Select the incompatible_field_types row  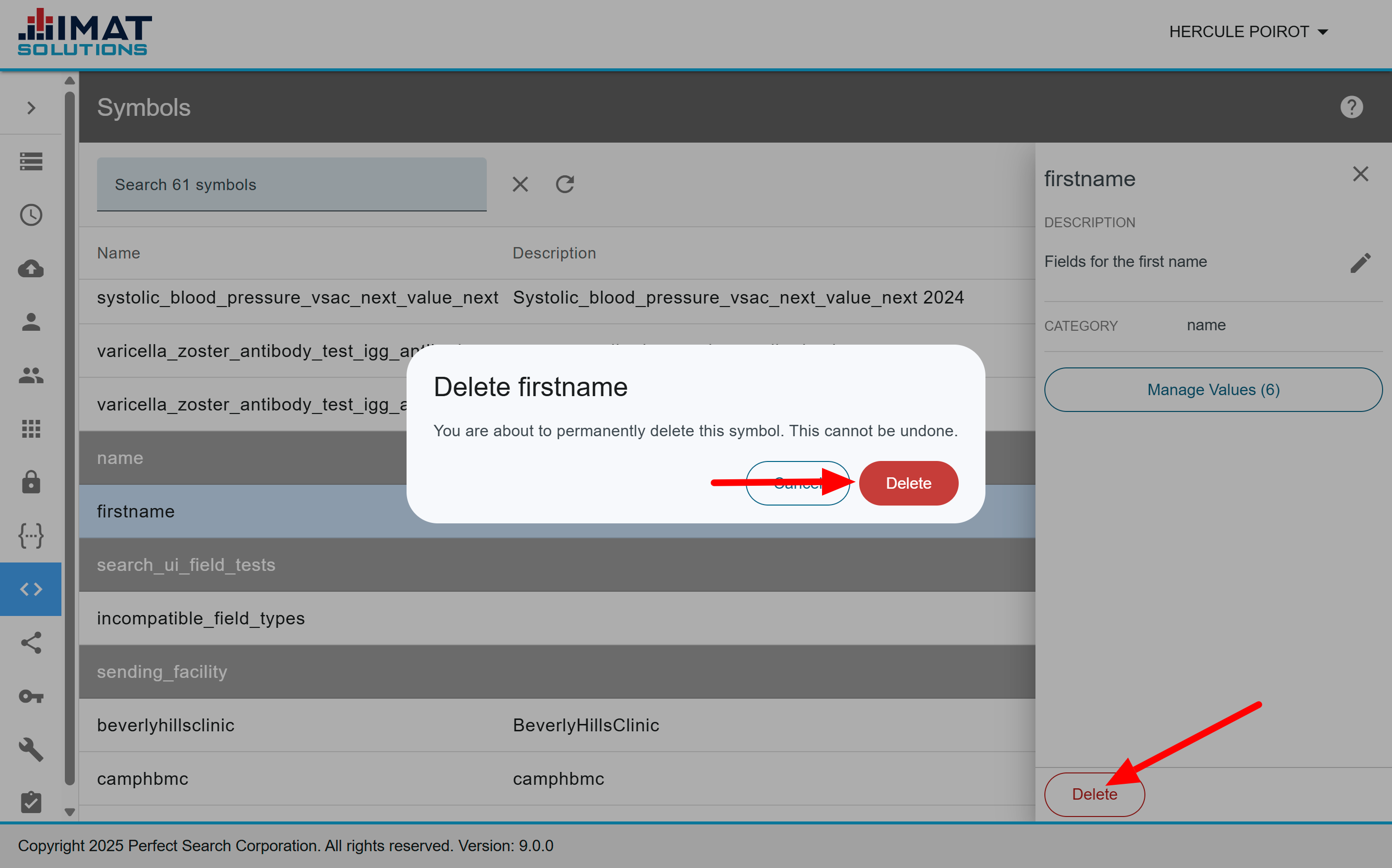coord(557,618)
